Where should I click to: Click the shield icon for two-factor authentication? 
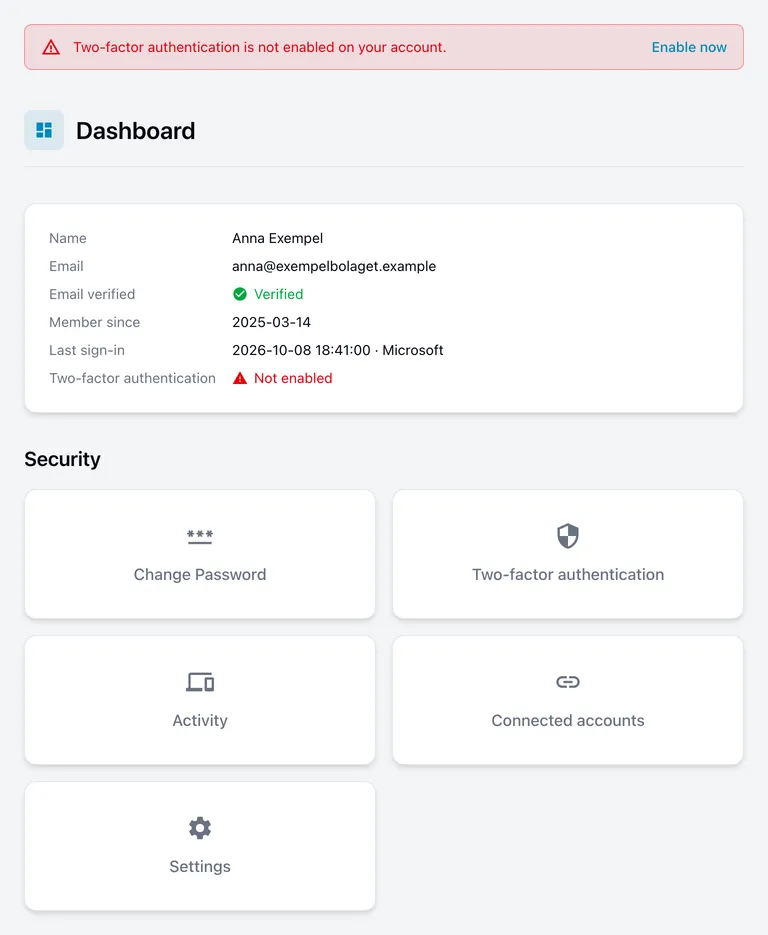click(568, 535)
